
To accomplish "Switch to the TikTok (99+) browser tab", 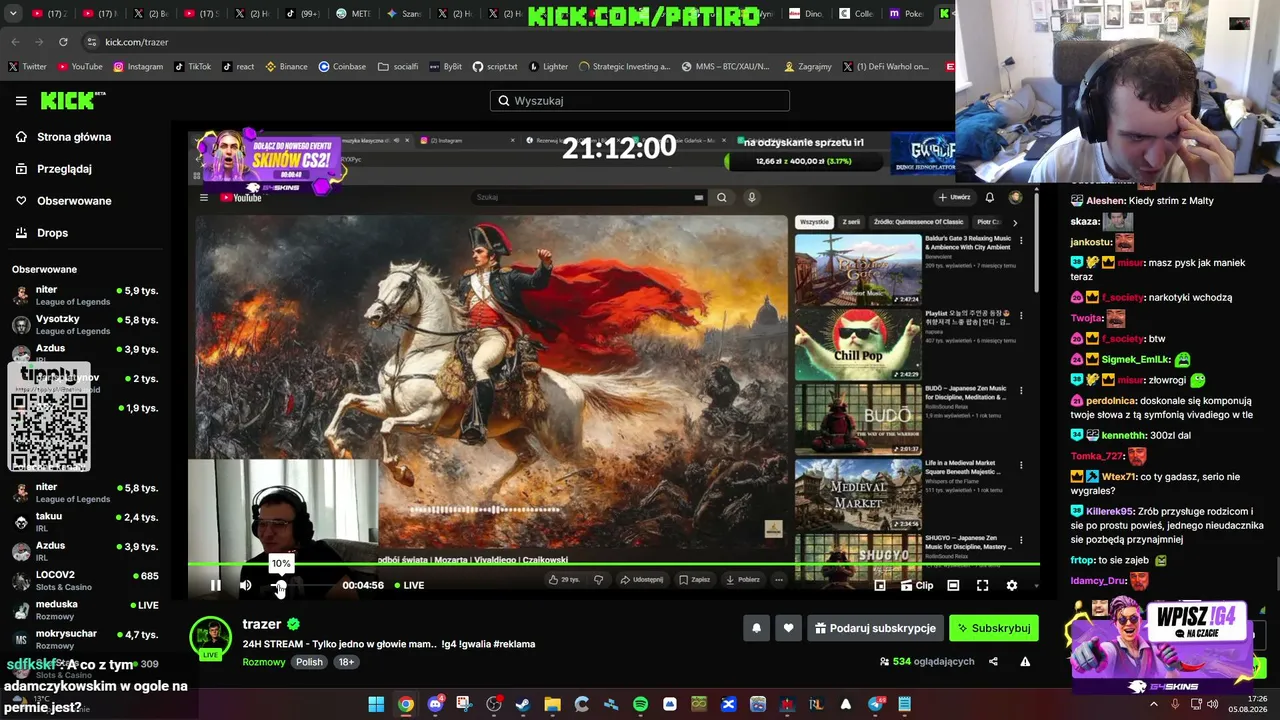I will [x=303, y=14].
